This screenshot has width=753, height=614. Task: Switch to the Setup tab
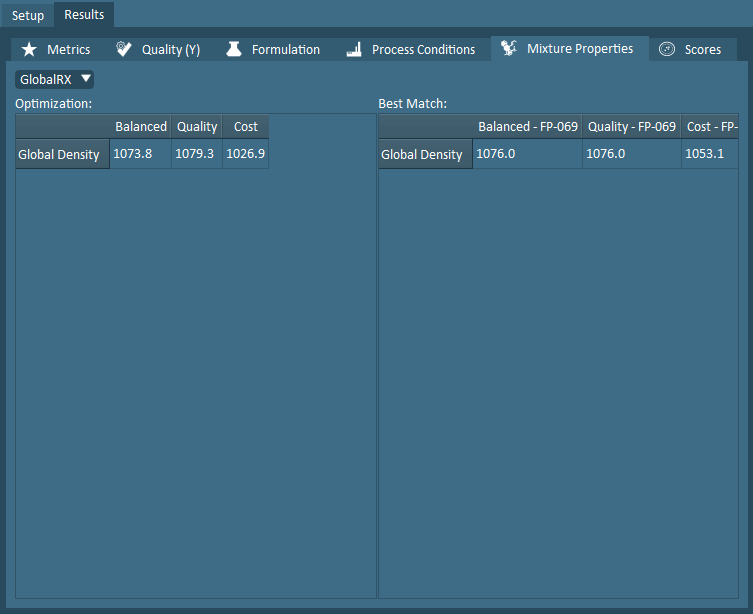coord(28,15)
